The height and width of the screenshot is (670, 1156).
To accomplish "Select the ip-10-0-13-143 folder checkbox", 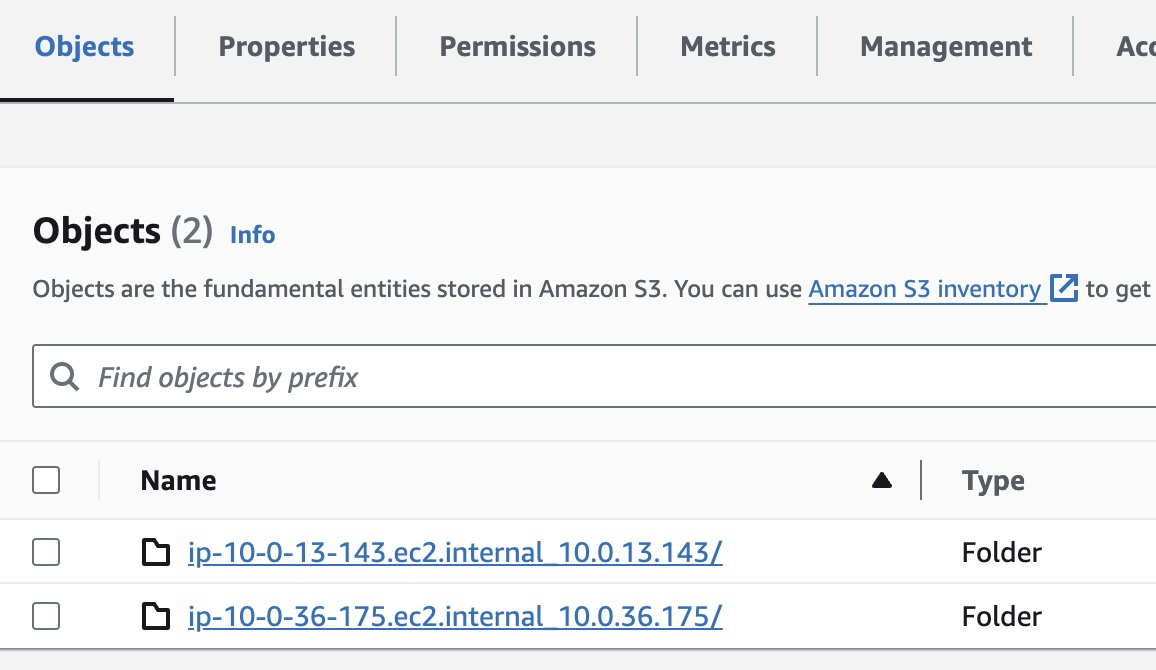I will tap(46, 552).
